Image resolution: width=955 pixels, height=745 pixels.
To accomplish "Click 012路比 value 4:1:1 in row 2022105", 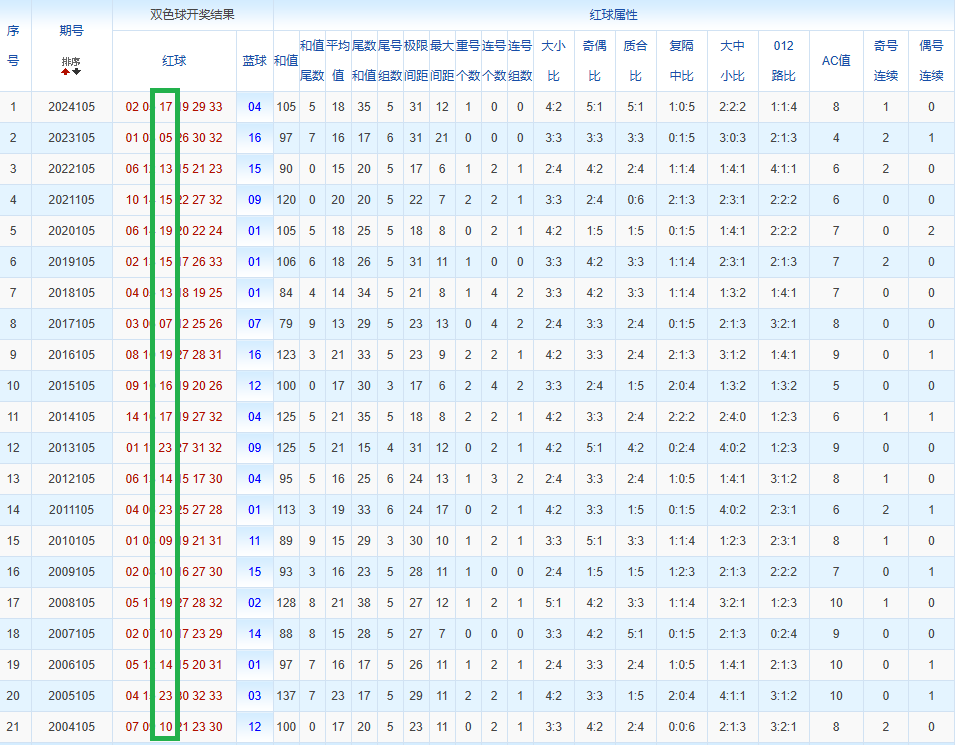I will 783,169.
